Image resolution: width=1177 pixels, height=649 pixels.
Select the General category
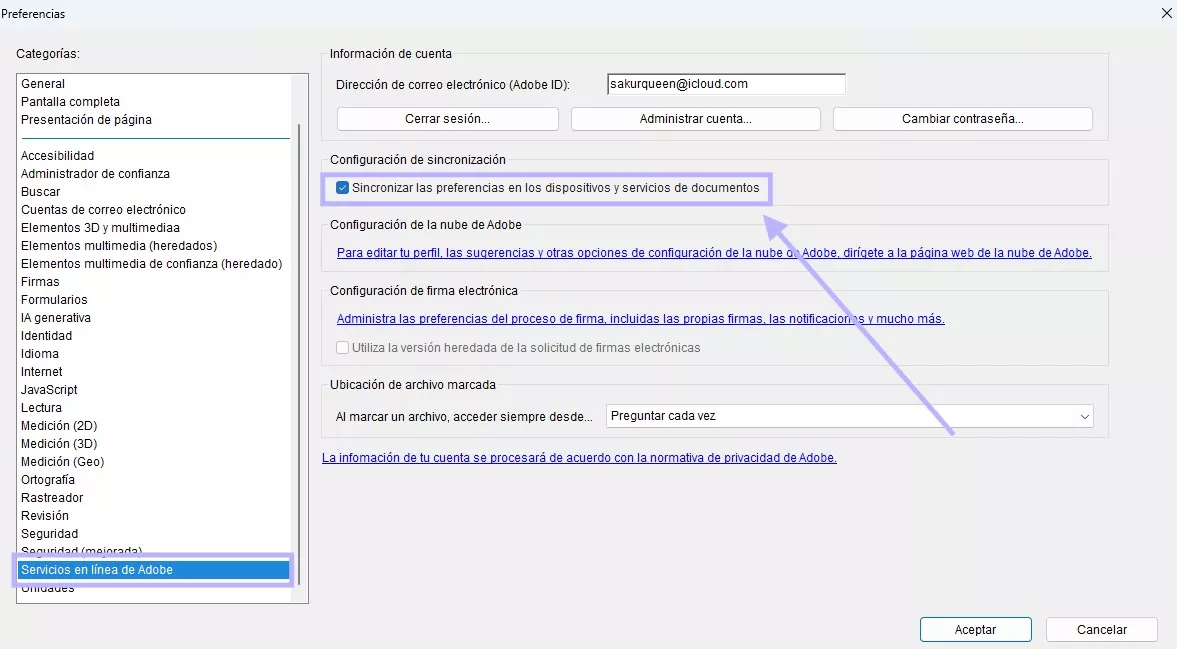(43, 84)
